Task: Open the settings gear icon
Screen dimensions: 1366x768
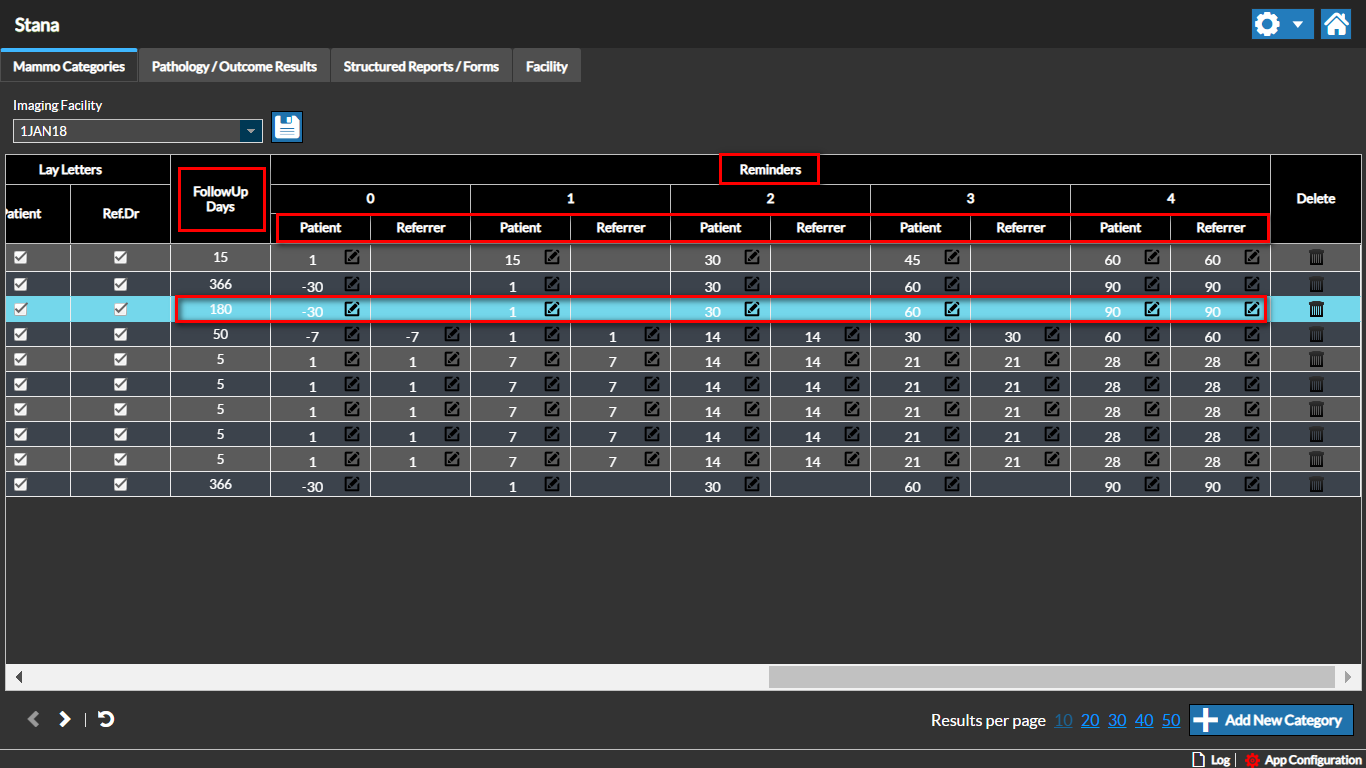Action: point(1267,25)
